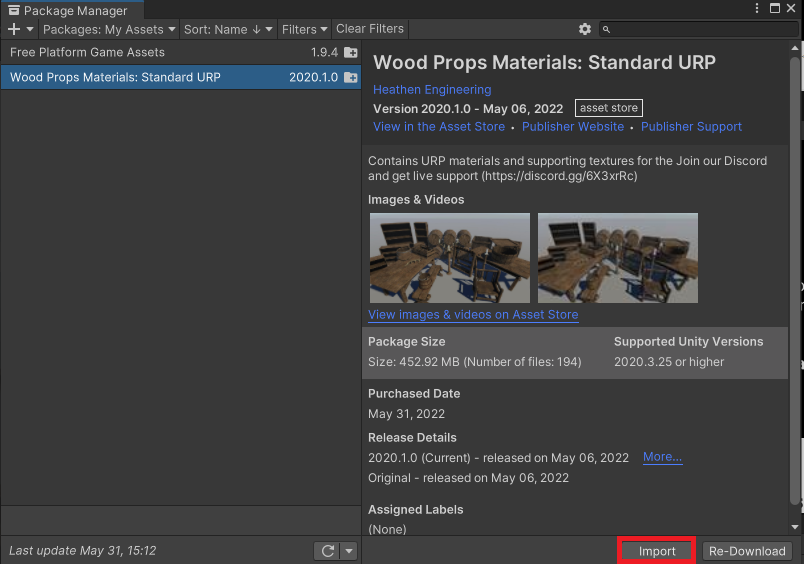Open the first wood props preview thumbnail
This screenshot has height=564, width=804.
pyautogui.click(x=450, y=258)
